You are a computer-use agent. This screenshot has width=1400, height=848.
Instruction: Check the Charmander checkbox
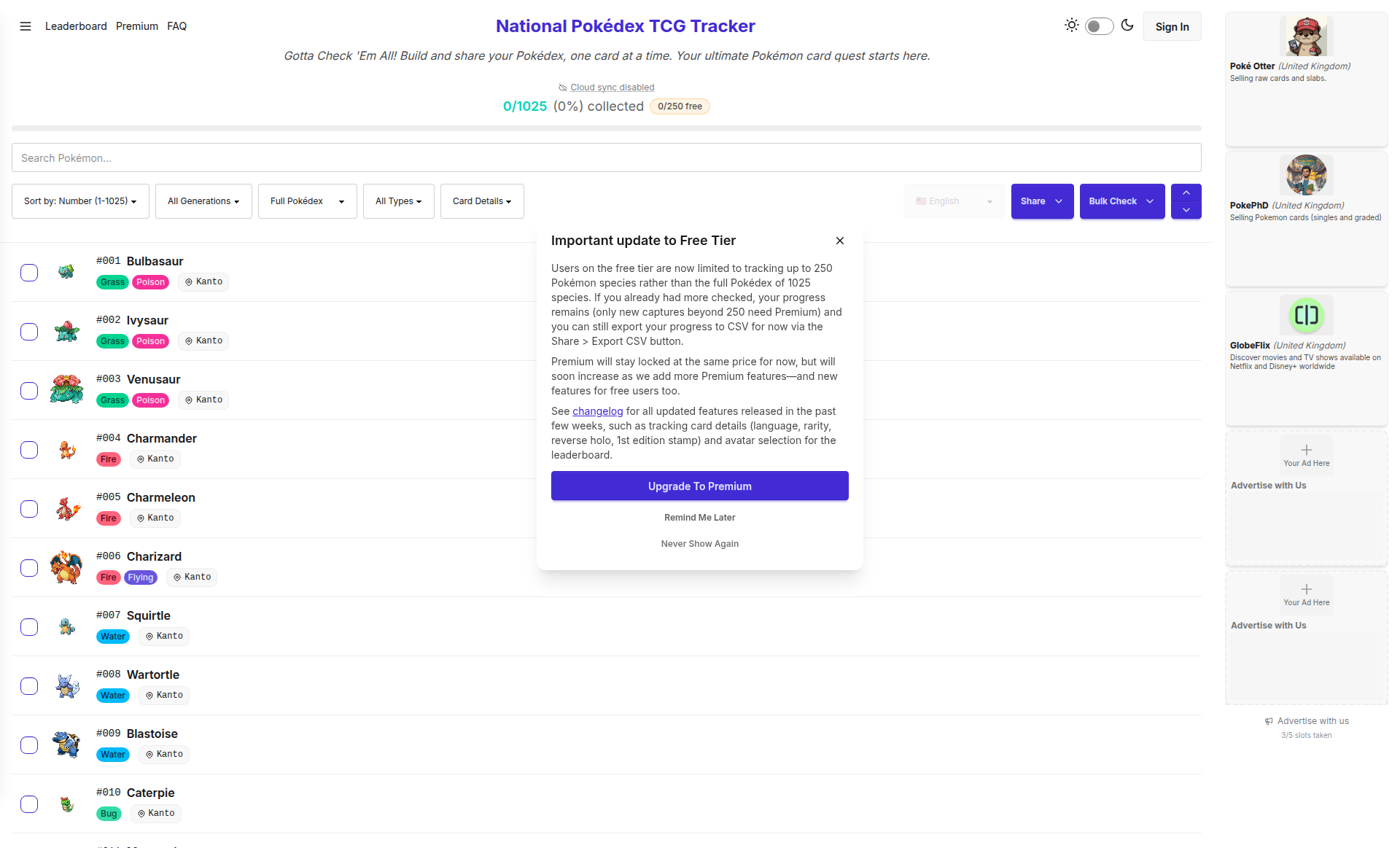pos(29,450)
